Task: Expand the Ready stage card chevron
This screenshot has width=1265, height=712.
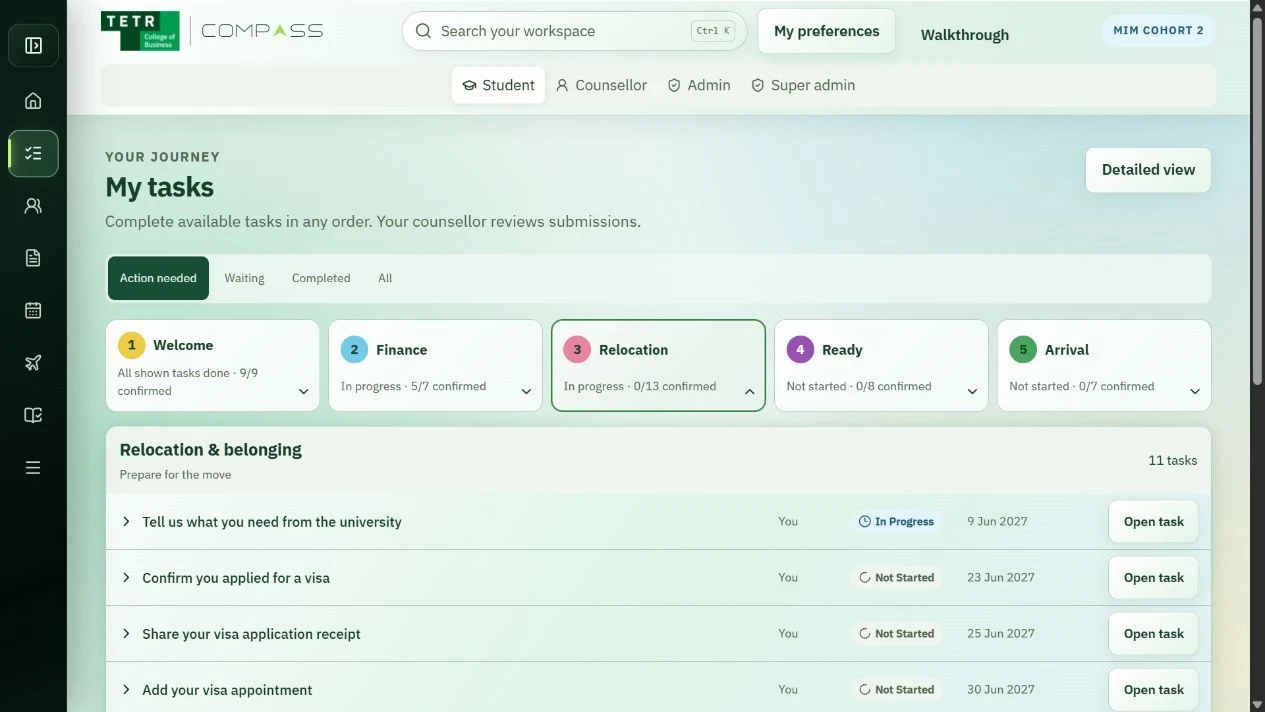Action: click(x=972, y=392)
